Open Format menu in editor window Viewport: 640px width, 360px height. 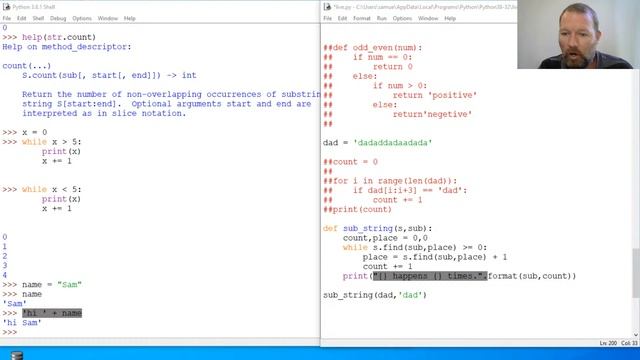tap(362, 18)
